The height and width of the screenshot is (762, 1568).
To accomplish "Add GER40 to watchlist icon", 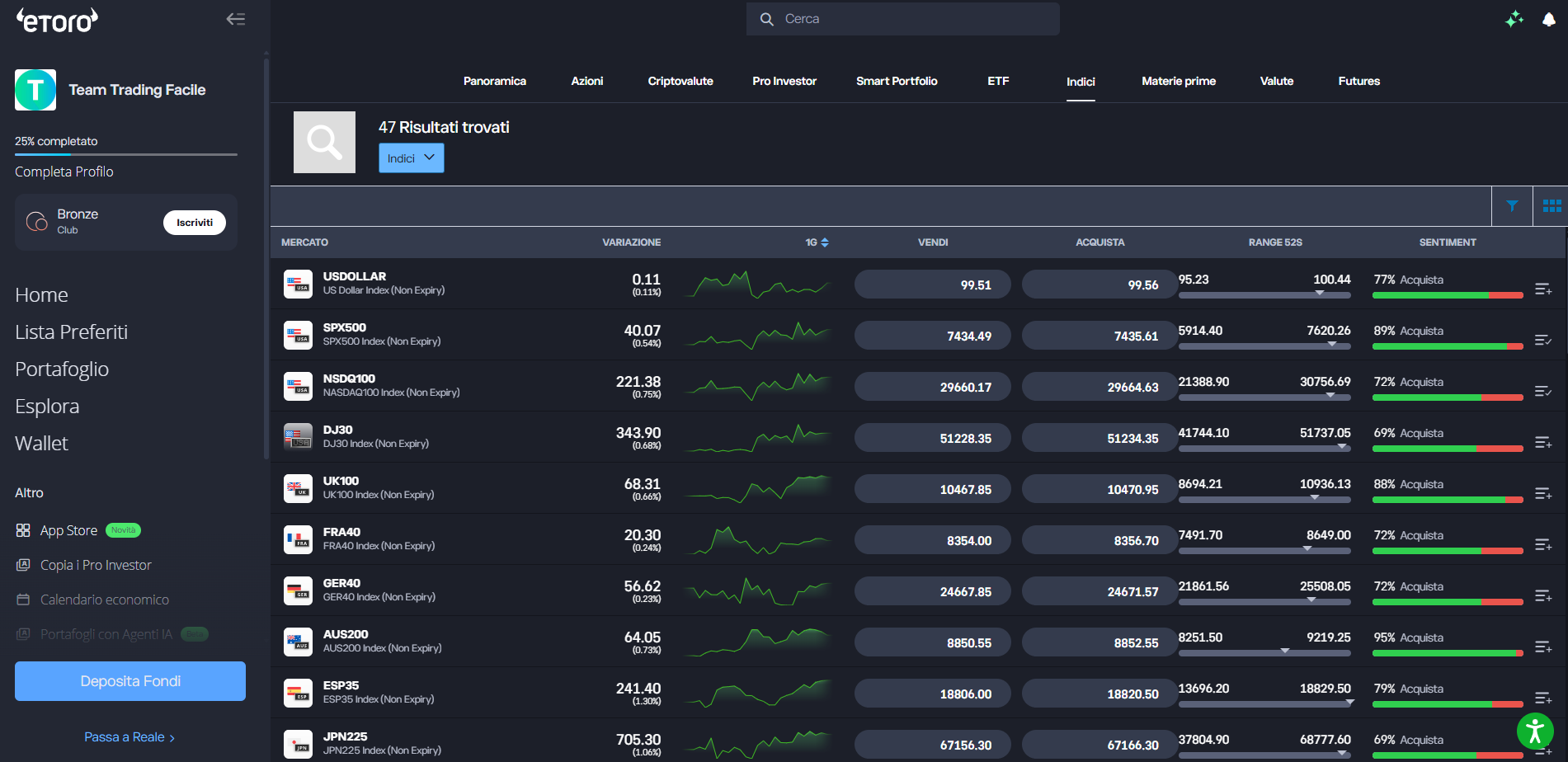I will pyautogui.click(x=1543, y=595).
